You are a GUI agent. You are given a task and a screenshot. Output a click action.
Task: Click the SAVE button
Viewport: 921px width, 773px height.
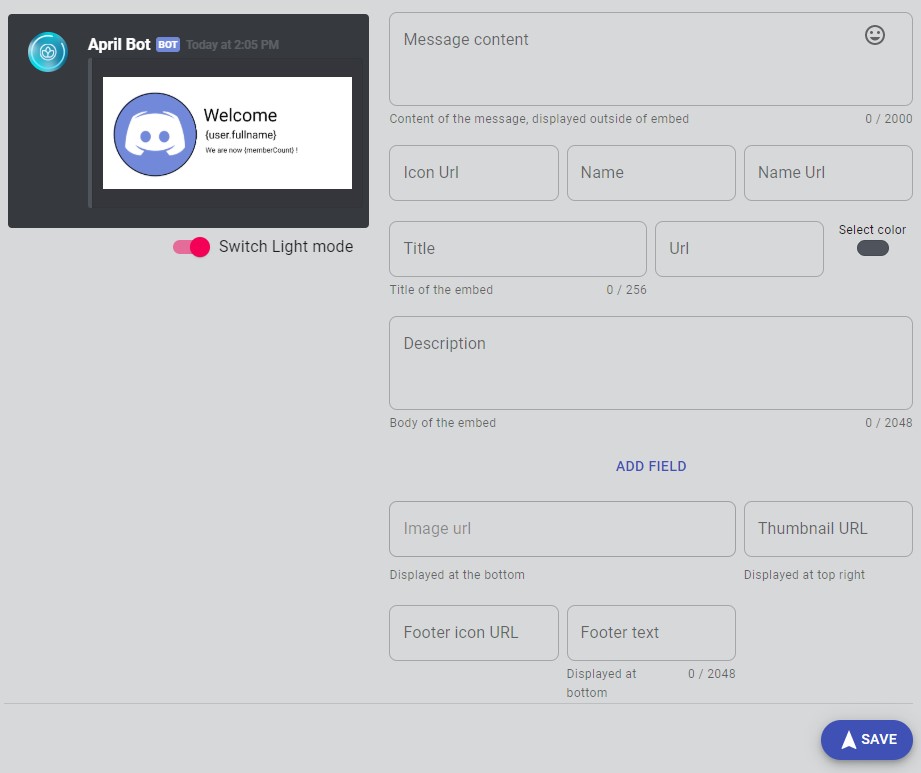click(866, 740)
